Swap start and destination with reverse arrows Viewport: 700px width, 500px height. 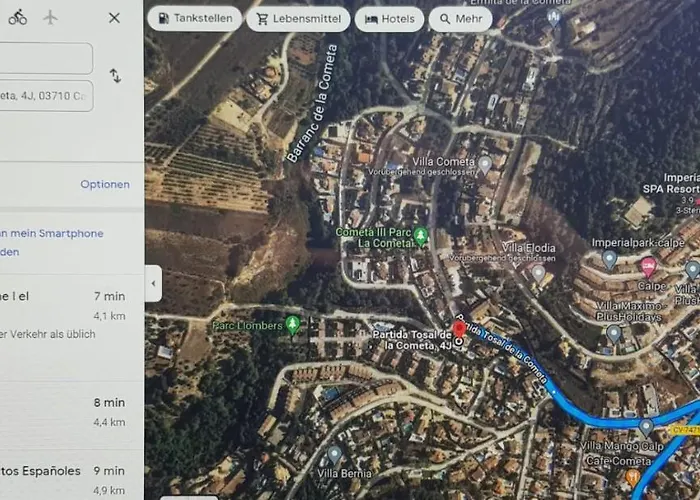(x=116, y=76)
